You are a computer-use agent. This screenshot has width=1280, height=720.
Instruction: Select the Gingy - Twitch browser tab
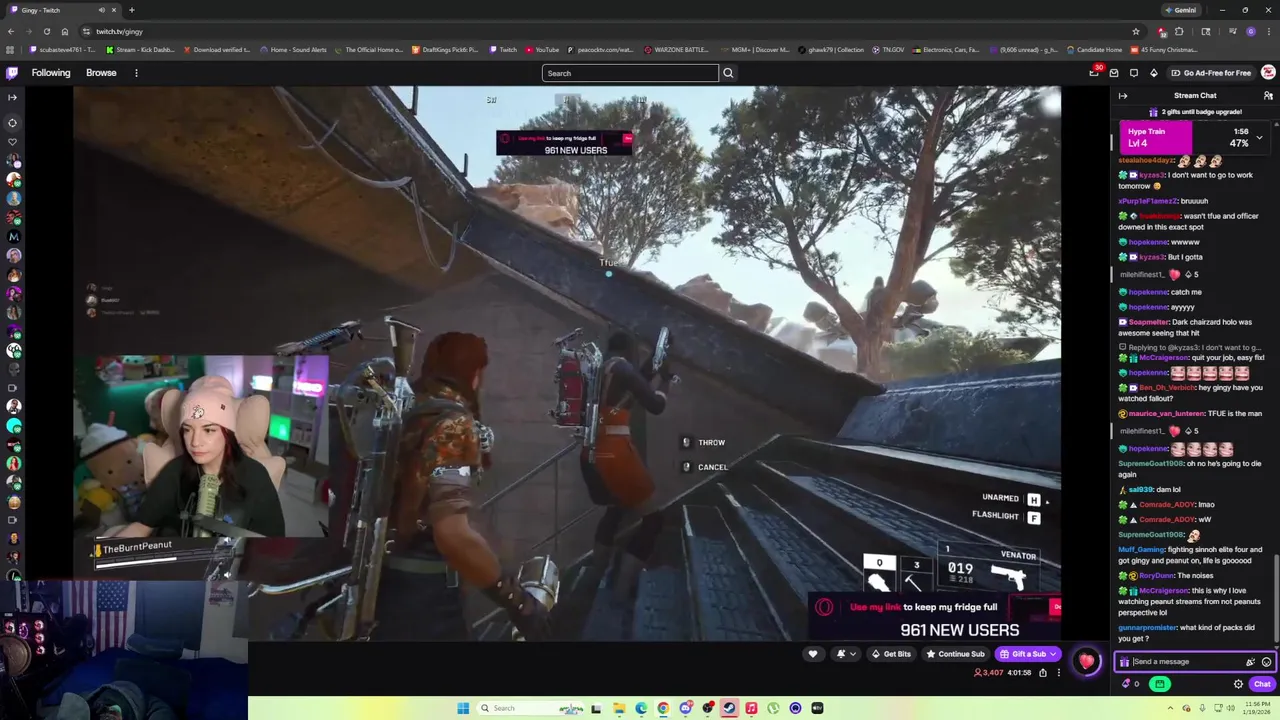[x=62, y=10]
